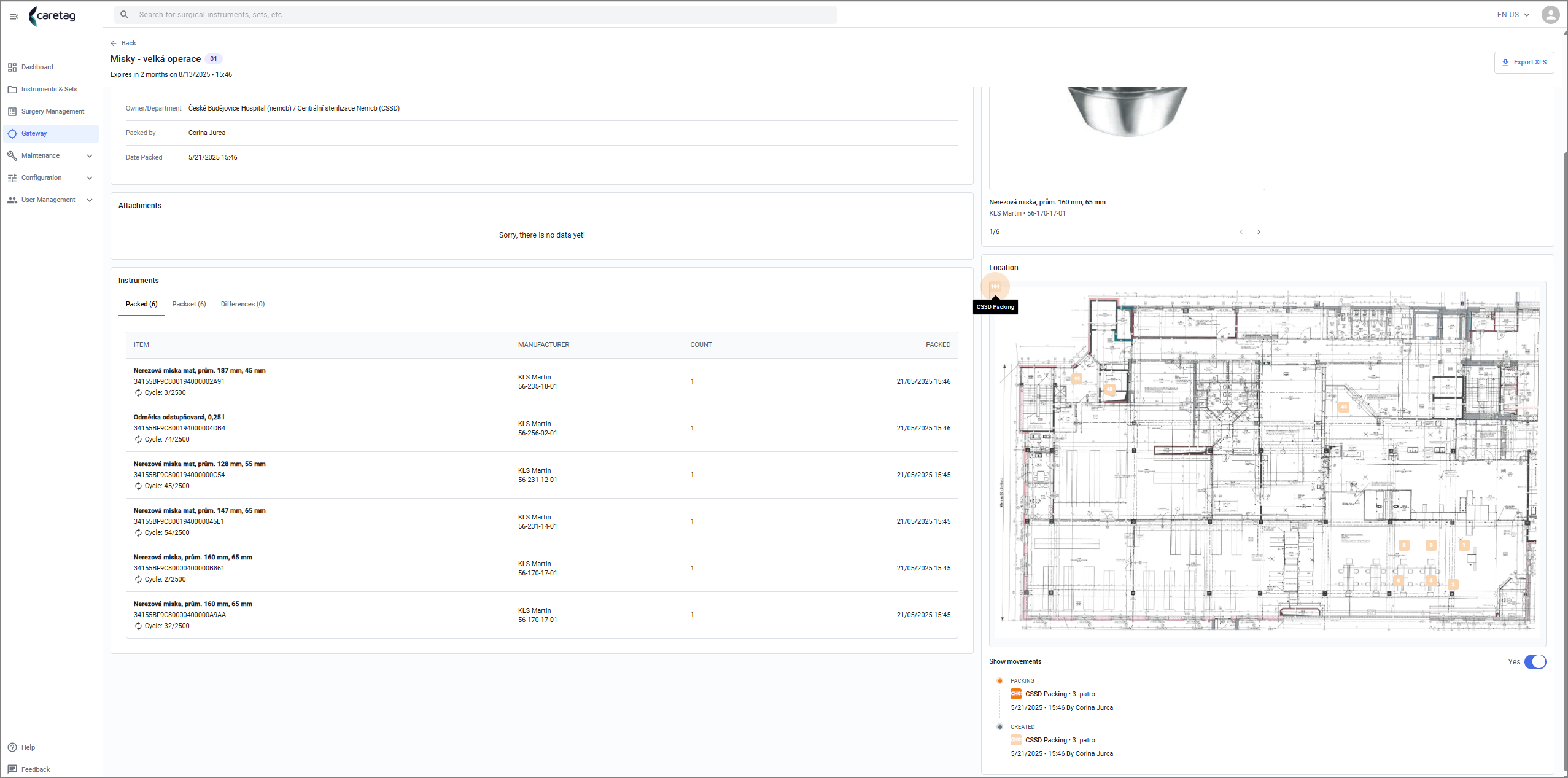
Task: Click the surgical instruments search field
Action: [x=475, y=15]
